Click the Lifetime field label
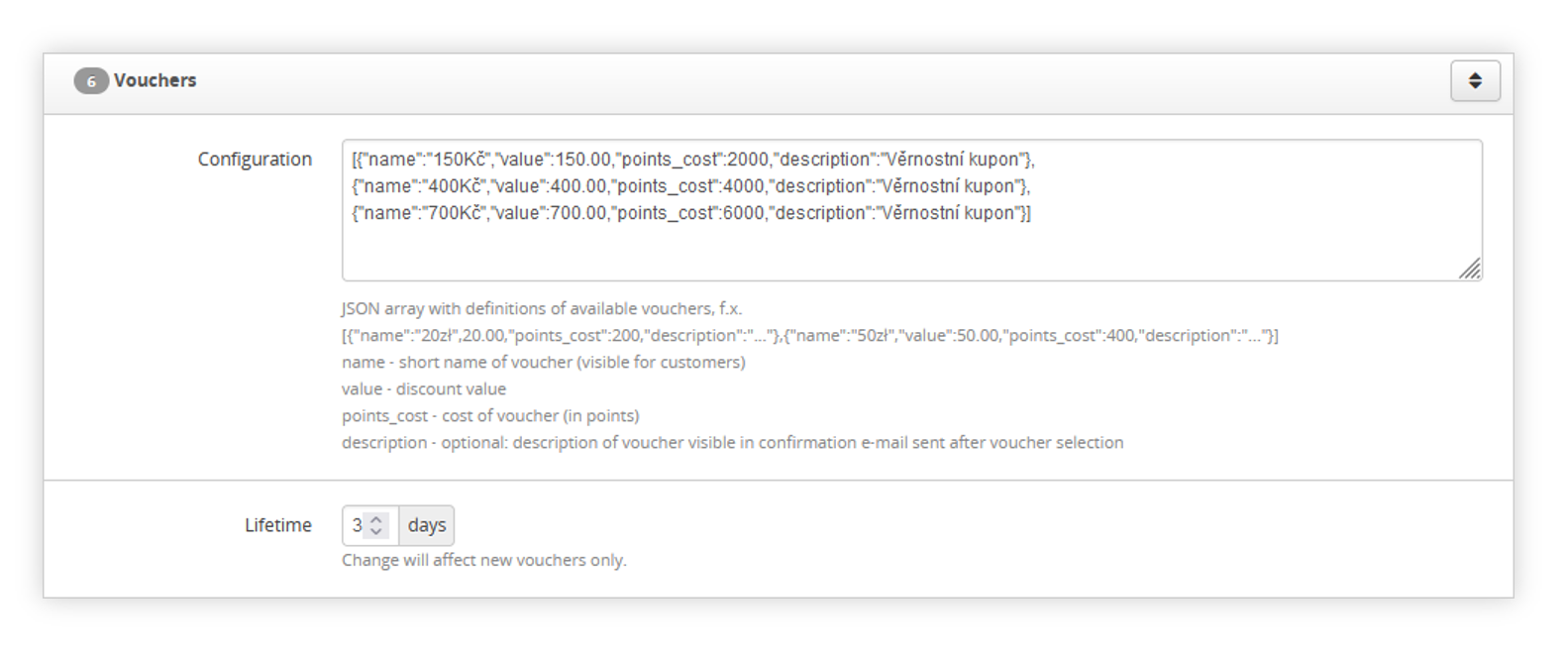Image resolution: width=1568 pixels, height=660 pixels. (x=278, y=525)
